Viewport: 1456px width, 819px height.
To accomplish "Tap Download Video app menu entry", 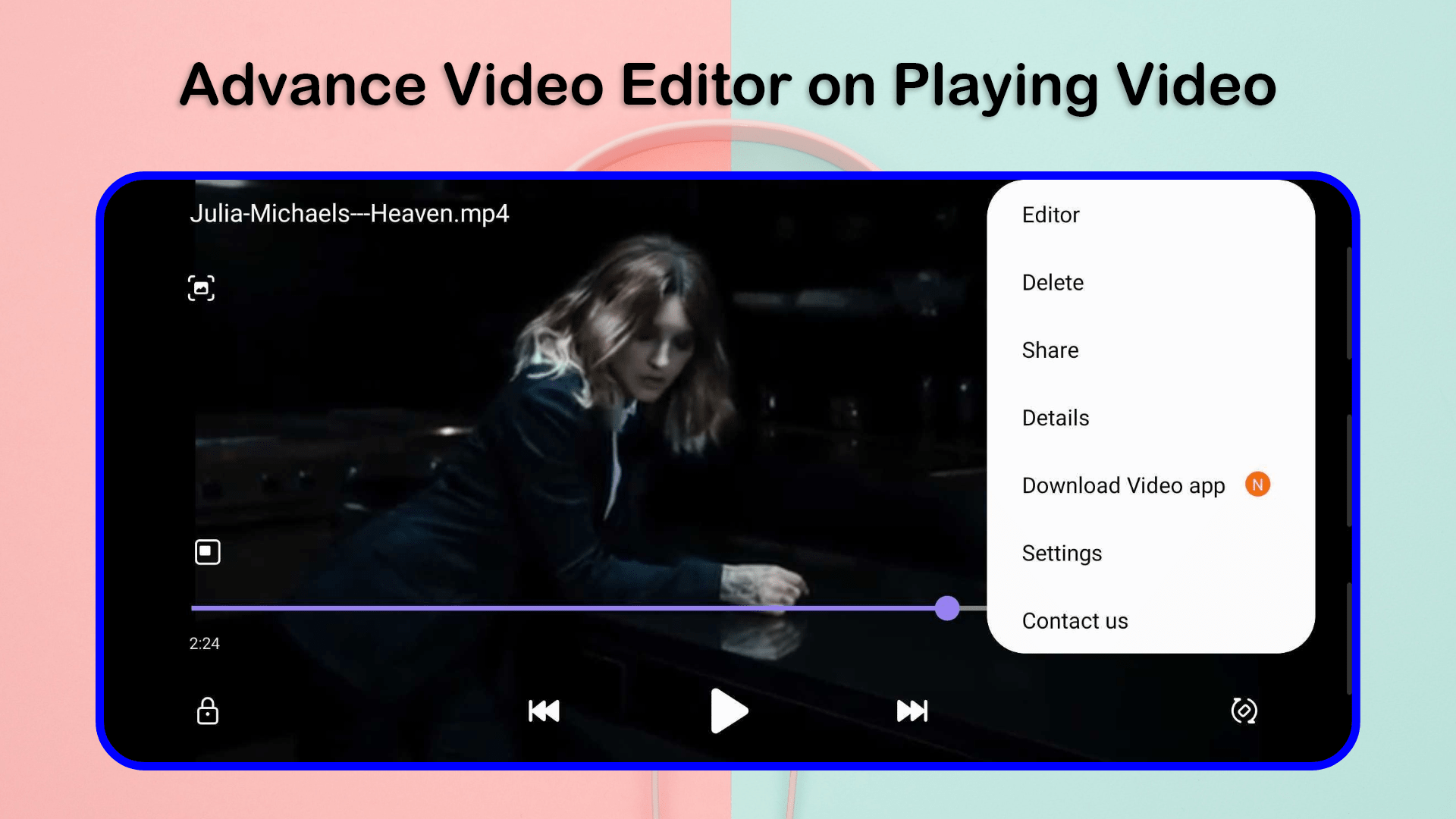I will pos(1150,485).
